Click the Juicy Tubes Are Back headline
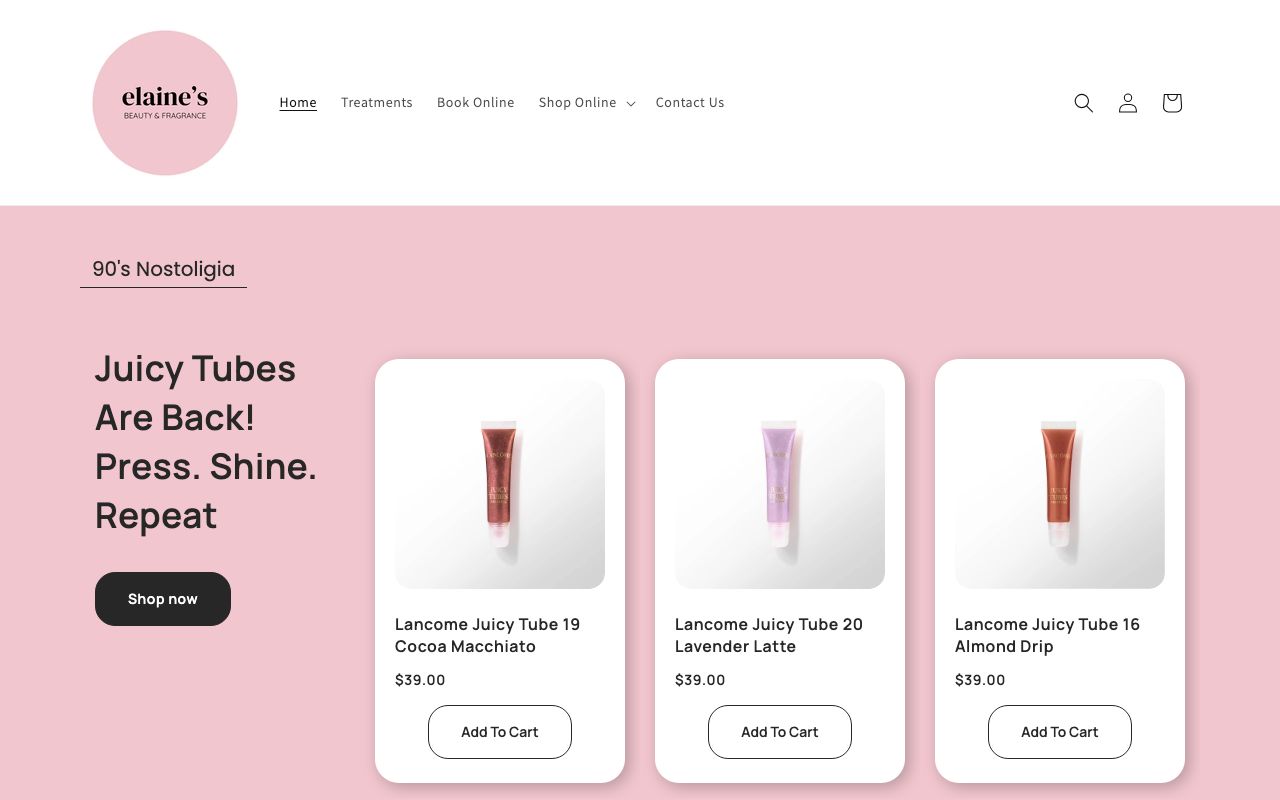1280x800 pixels. [x=206, y=442]
